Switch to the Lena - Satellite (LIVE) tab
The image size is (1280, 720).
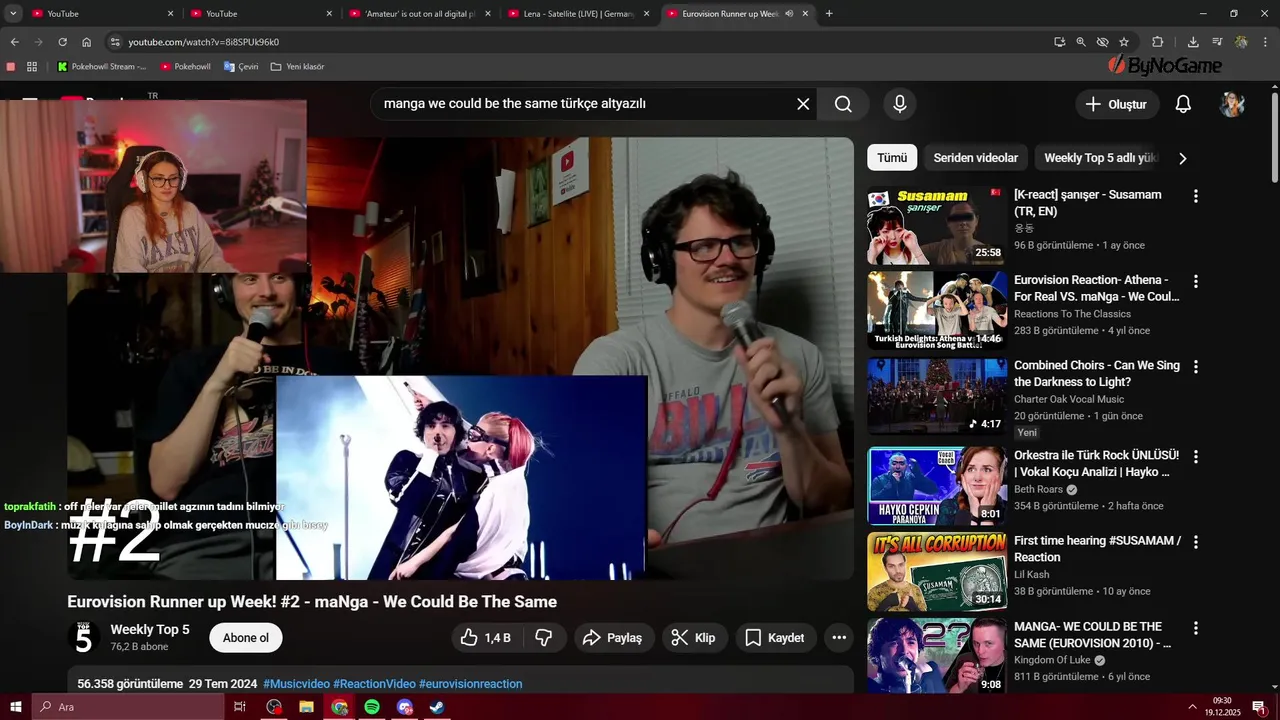coord(580,14)
